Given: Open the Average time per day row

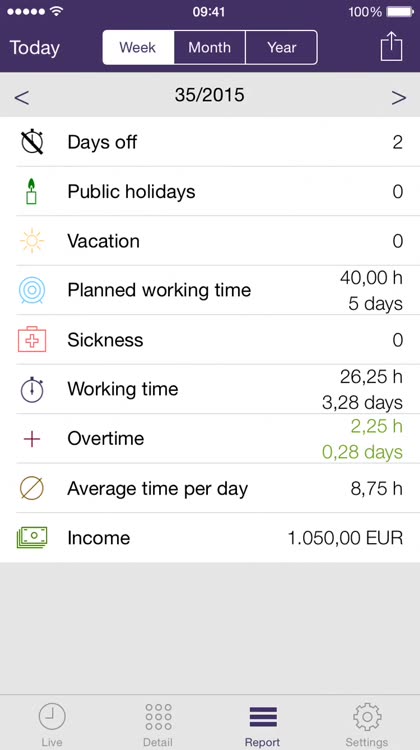Looking at the screenshot, I should [210, 488].
